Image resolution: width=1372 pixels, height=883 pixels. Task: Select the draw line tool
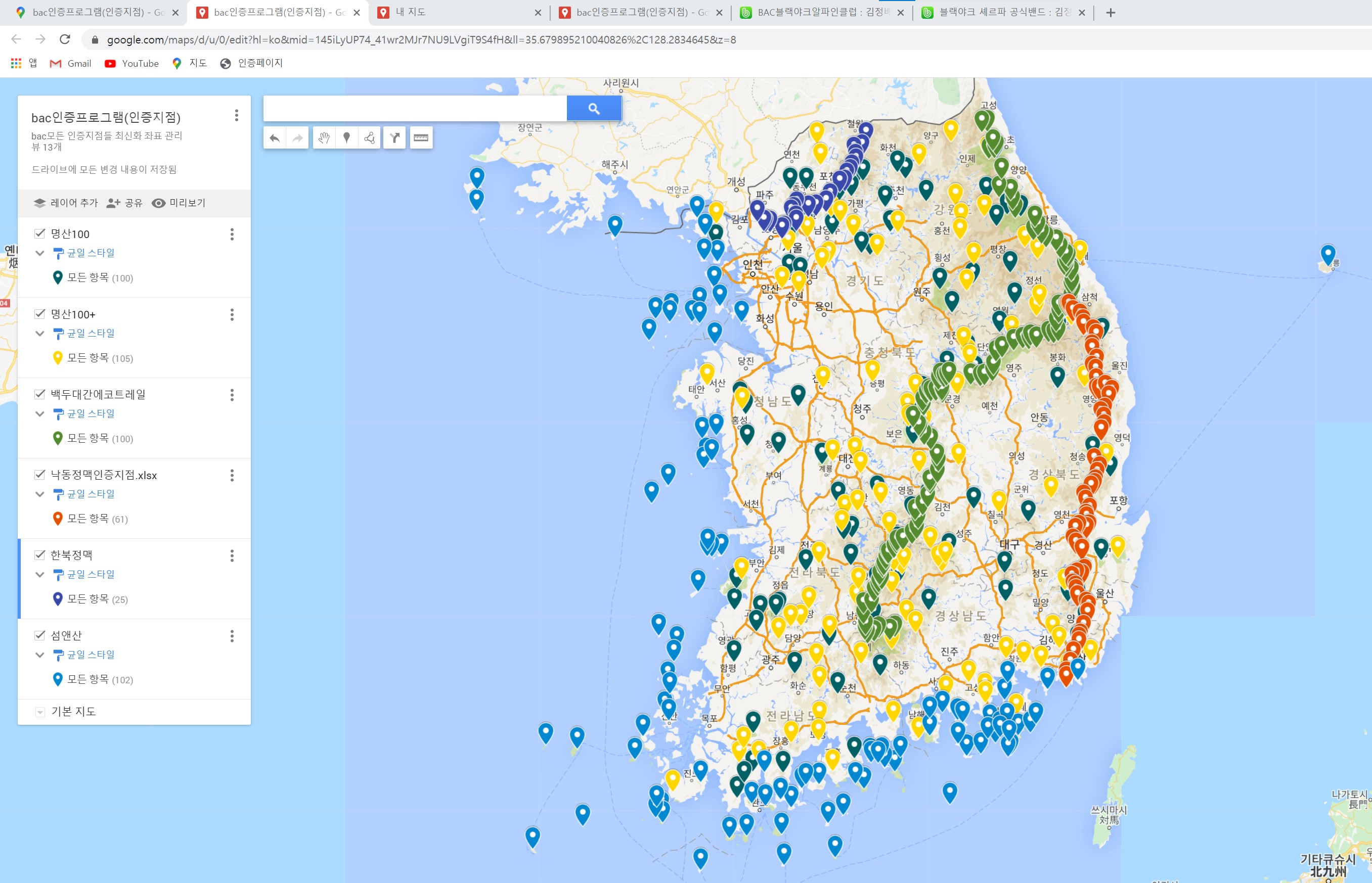(x=369, y=138)
